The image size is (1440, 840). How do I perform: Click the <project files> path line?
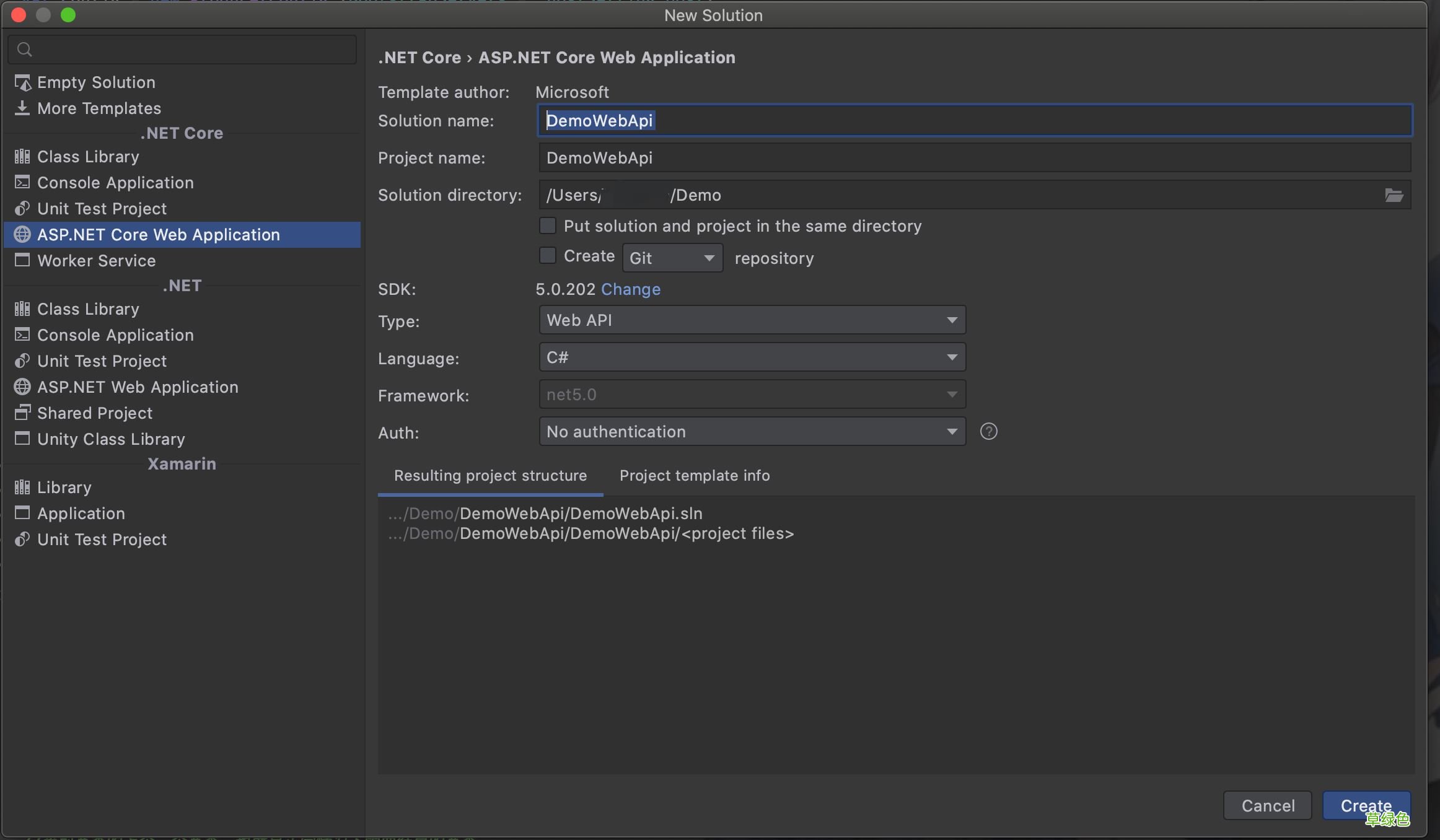(x=590, y=533)
